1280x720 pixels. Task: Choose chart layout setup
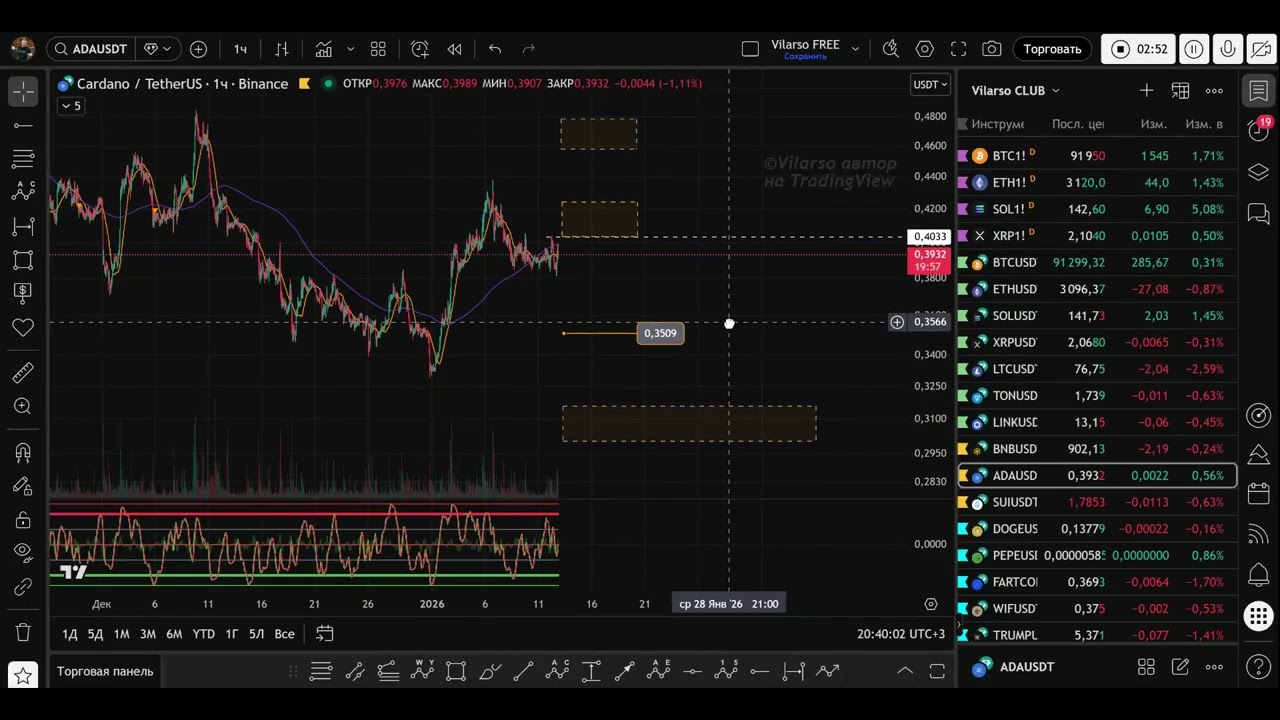point(750,49)
